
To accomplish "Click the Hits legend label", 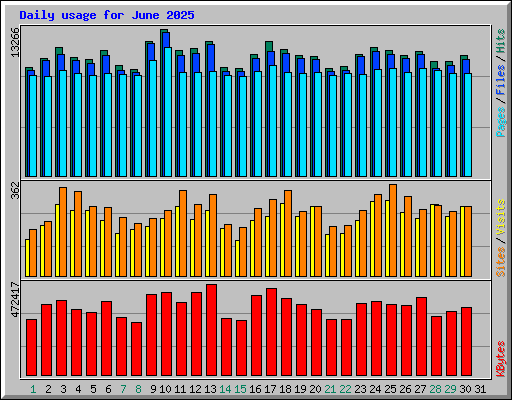I will [x=501, y=41].
